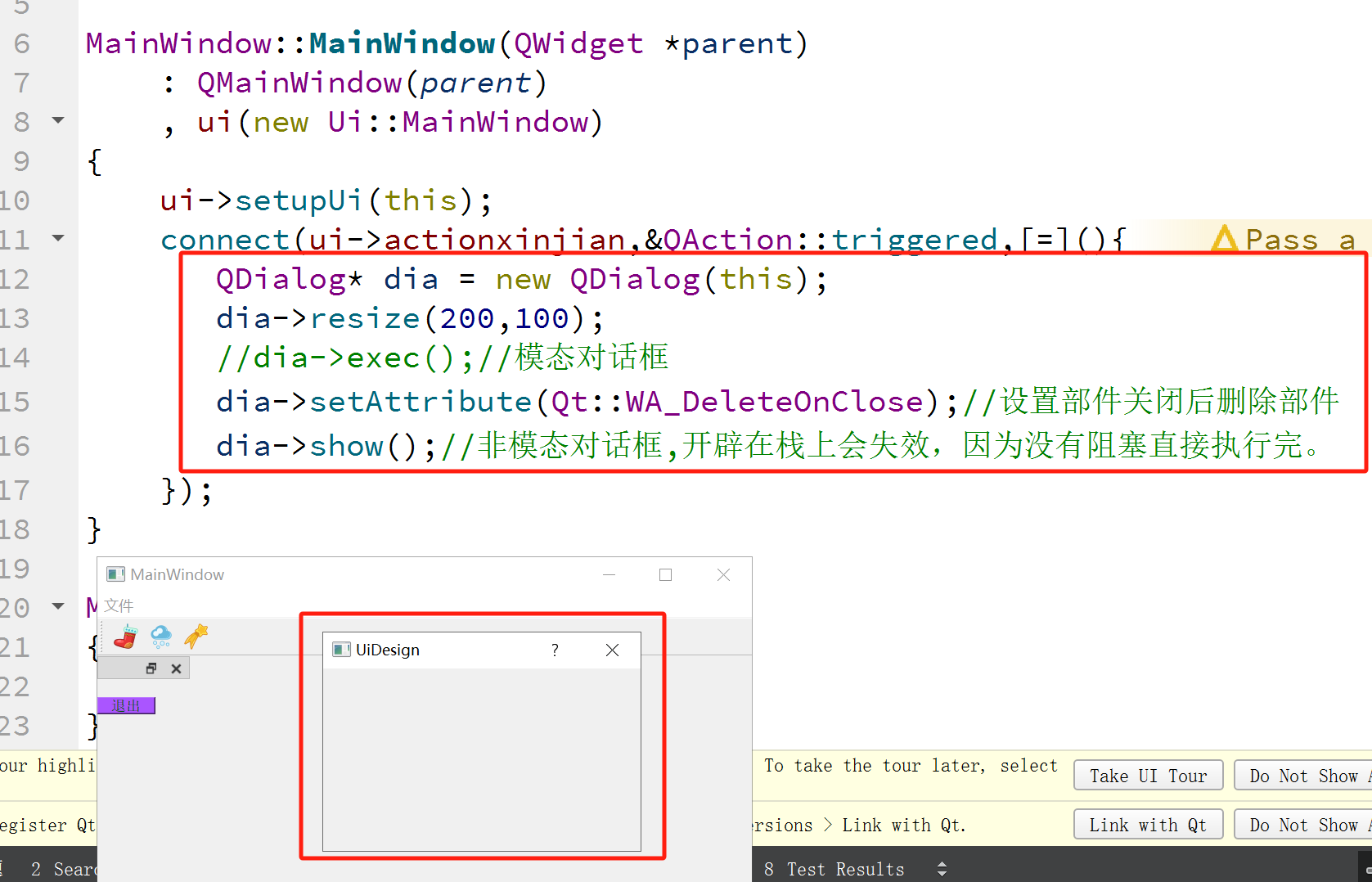Click the up-down arrows beside Test Results
1372x882 pixels.
(x=942, y=869)
